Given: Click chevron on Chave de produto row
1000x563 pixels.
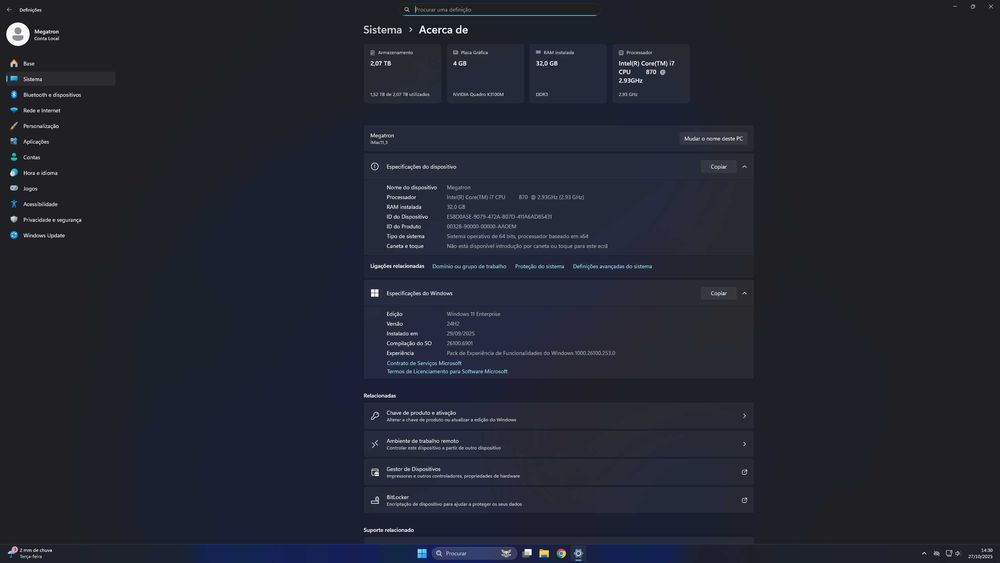Looking at the screenshot, I should [744, 416].
